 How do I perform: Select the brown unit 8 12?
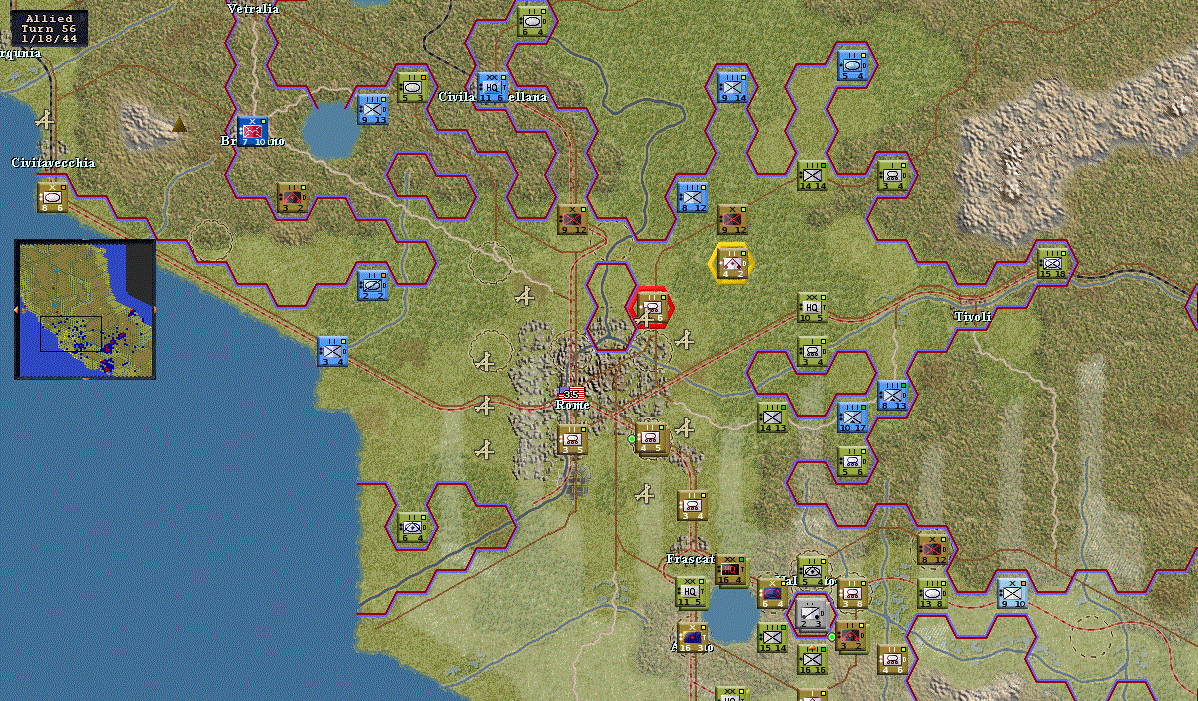(x=932, y=548)
